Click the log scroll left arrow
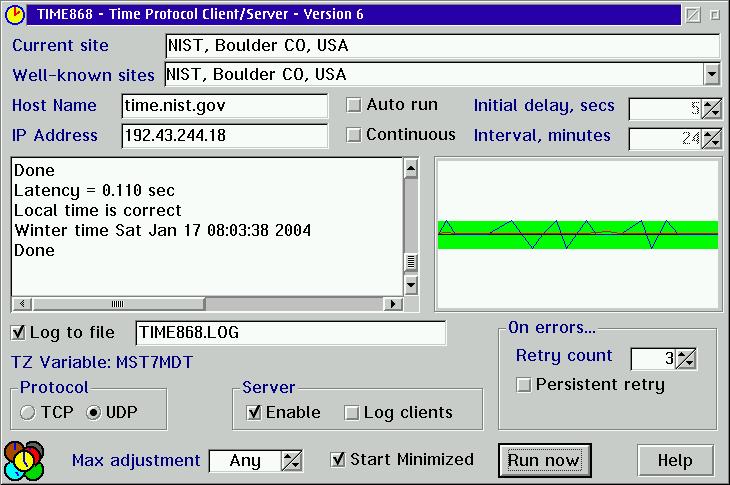Image resolution: width=730 pixels, height=485 pixels. (x=22, y=304)
